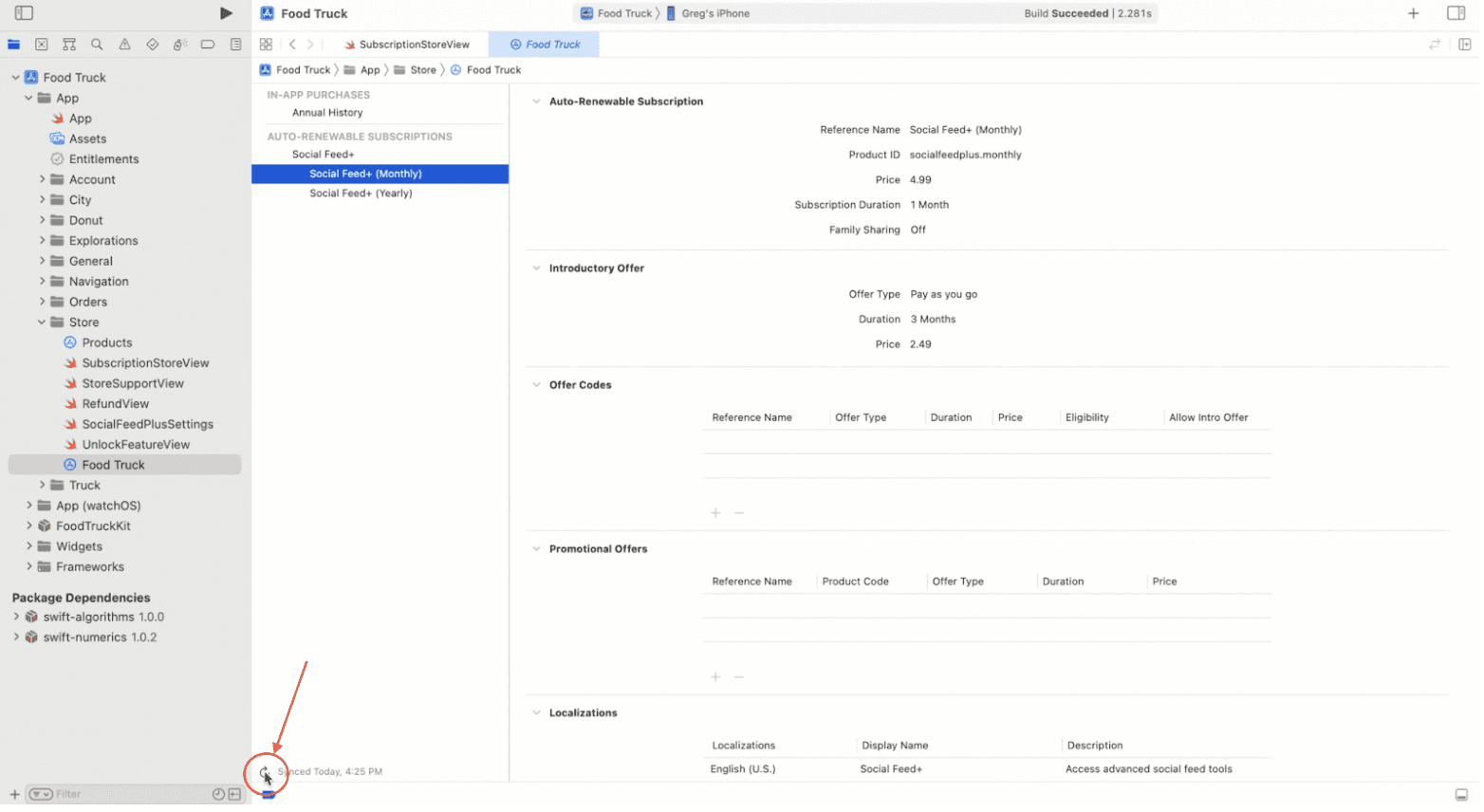Open the Report navigator icon
Screen dimensions: 1484x812
pyautogui.click(x=235, y=44)
